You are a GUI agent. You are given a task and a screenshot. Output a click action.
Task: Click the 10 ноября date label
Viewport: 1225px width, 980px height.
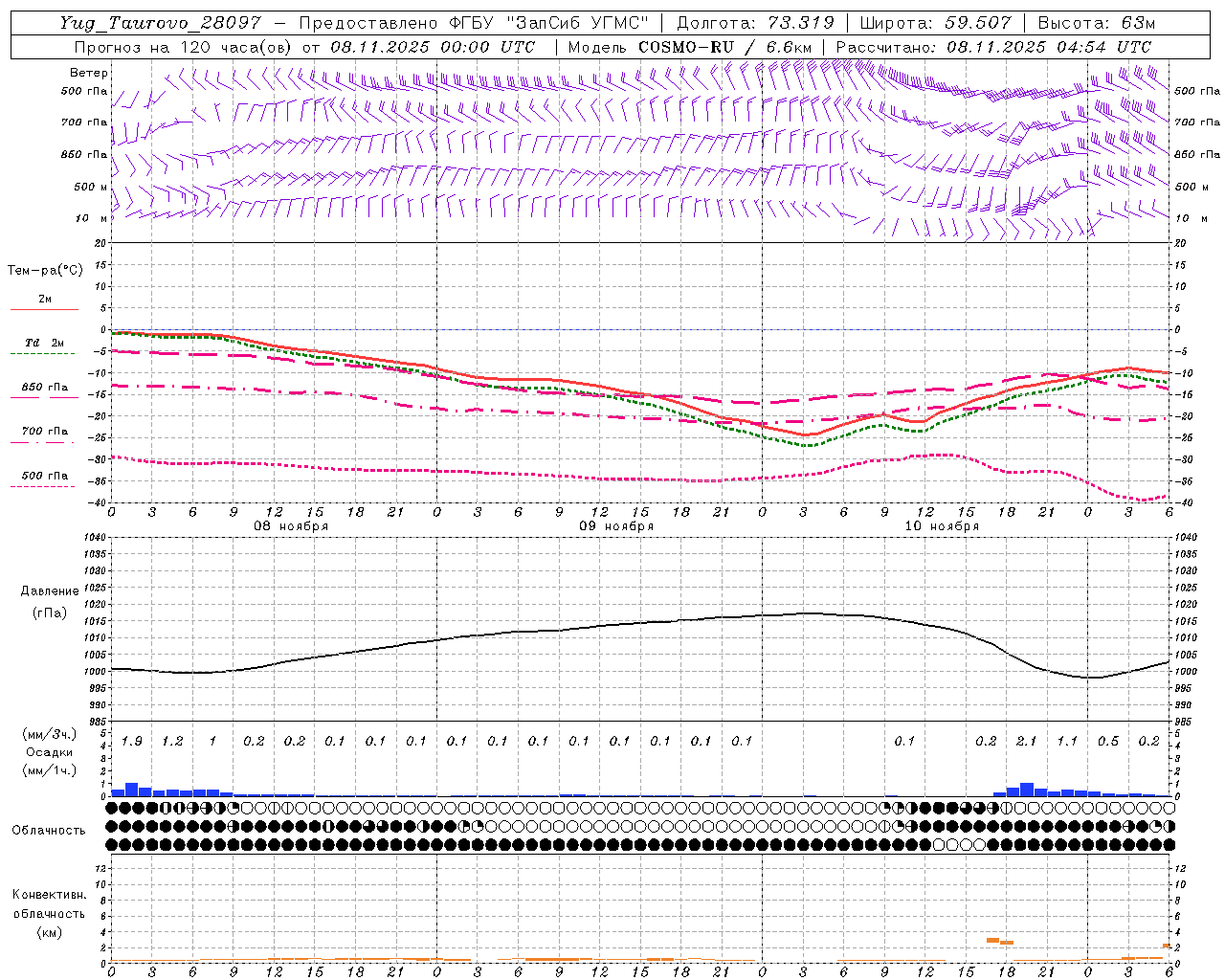(942, 526)
